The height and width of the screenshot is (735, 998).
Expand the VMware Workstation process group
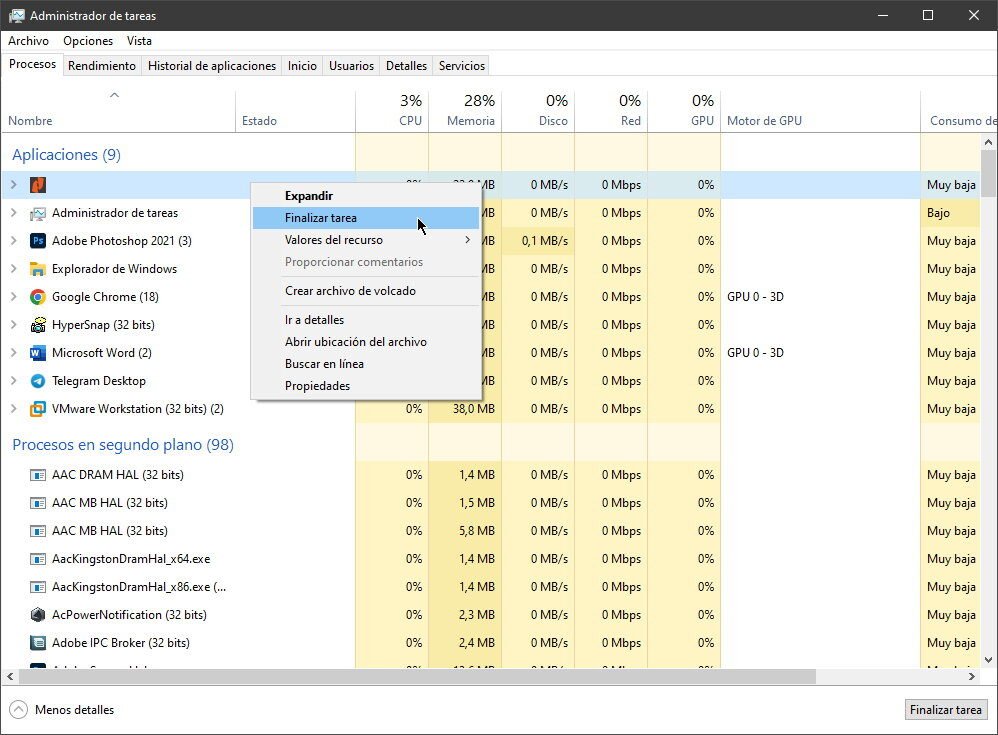click(14, 408)
